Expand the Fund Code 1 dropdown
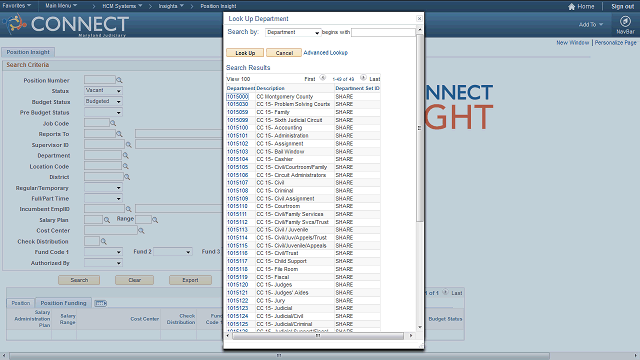Image resolution: width=640 pixels, height=360 pixels. [x=103, y=252]
